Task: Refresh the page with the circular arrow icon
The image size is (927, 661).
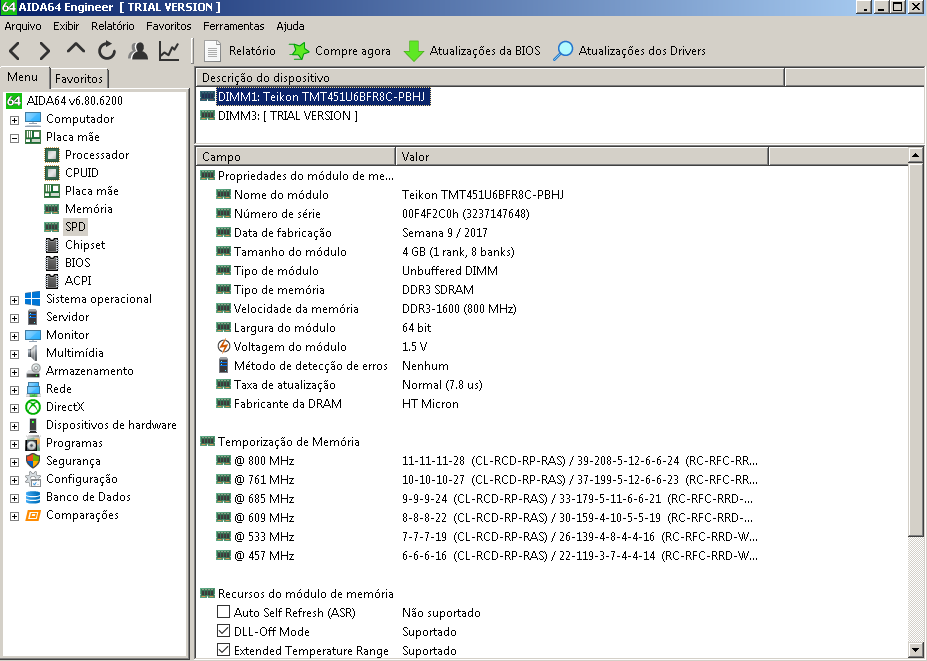Action: (x=107, y=51)
